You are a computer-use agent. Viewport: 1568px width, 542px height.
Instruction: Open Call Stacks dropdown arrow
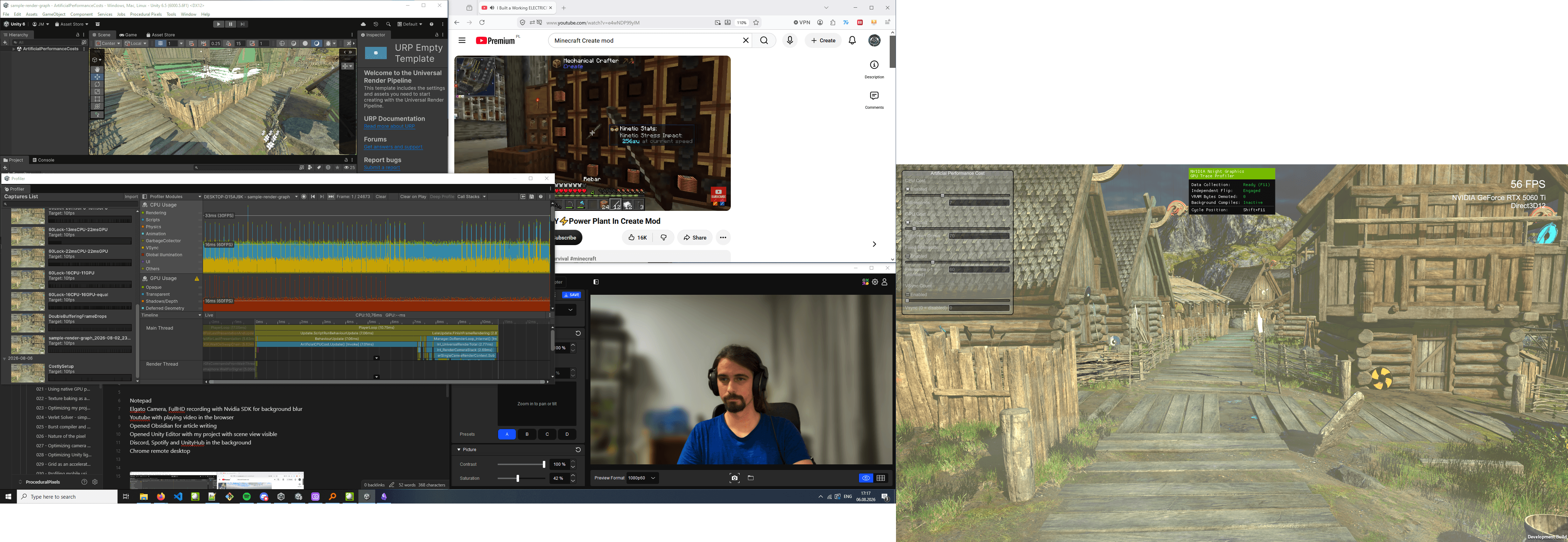484,197
